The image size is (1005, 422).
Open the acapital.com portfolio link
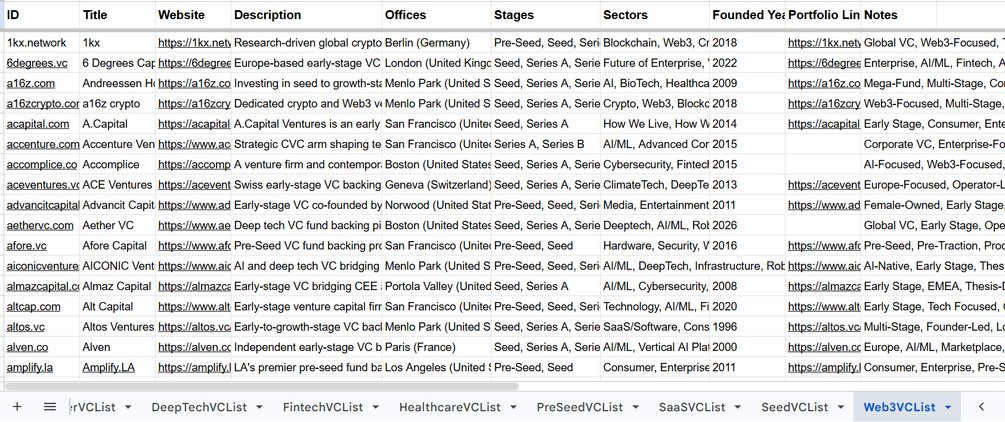click(824, 124)
